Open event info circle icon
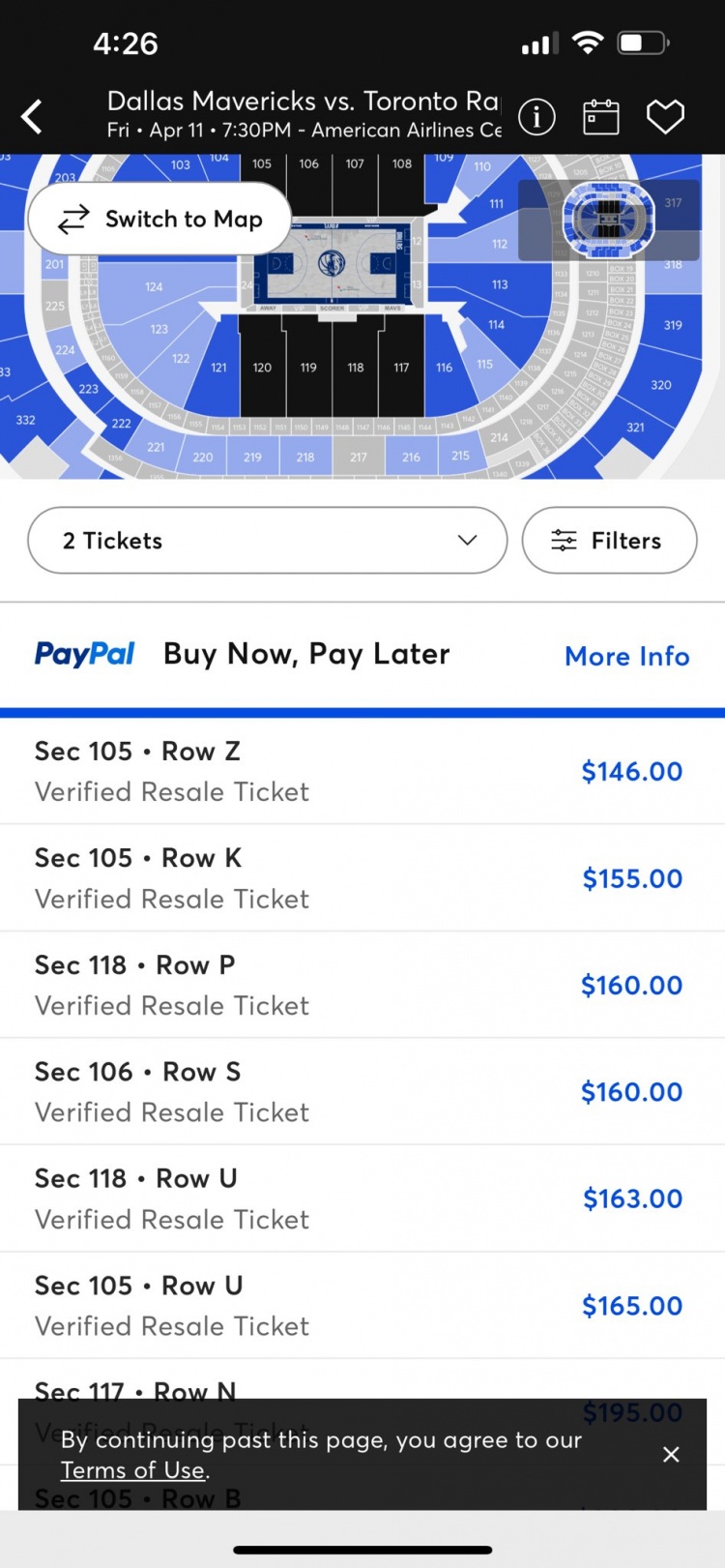Image resolution: width=725 pixels, height=1568 pixels. click(536, 117)
